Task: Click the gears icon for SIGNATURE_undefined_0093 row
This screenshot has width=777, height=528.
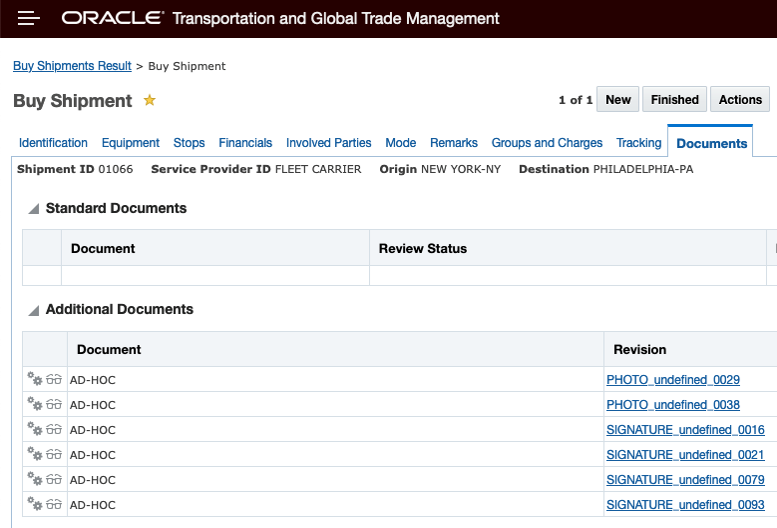Action: [x=35, y=504]
